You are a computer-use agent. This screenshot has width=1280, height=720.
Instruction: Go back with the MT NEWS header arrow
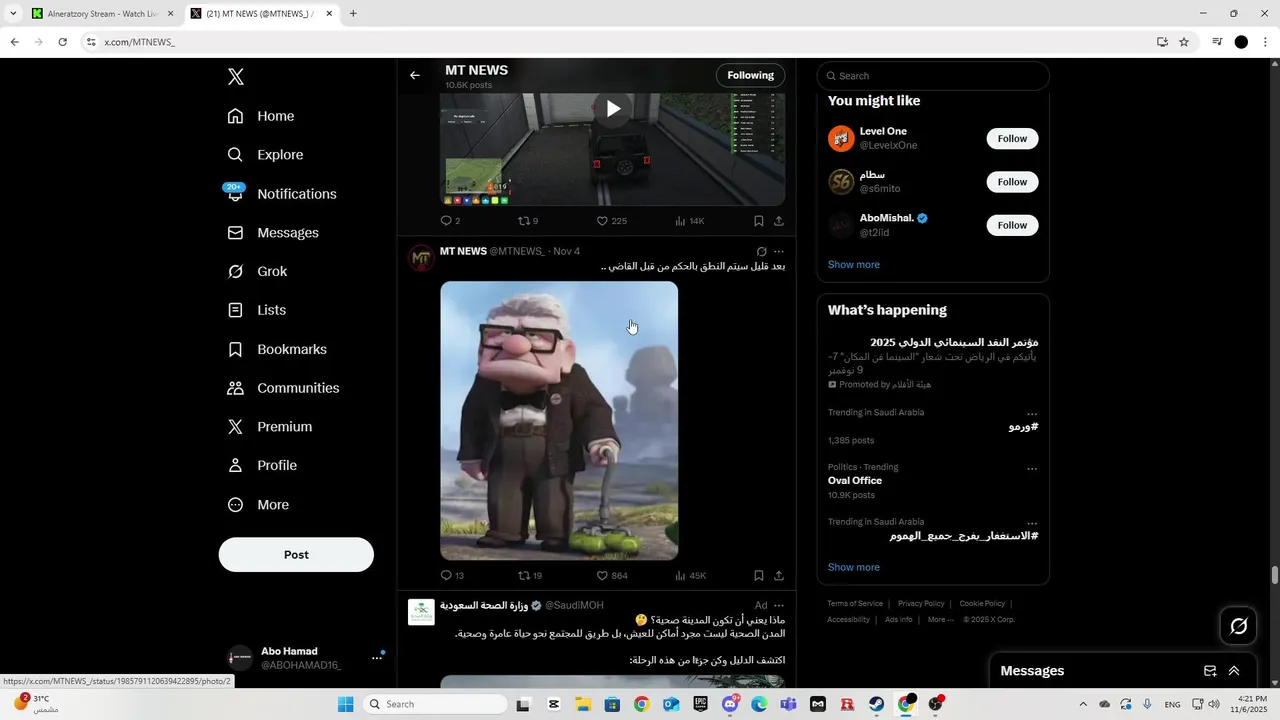pyautogui.click(x=415, y=75)
